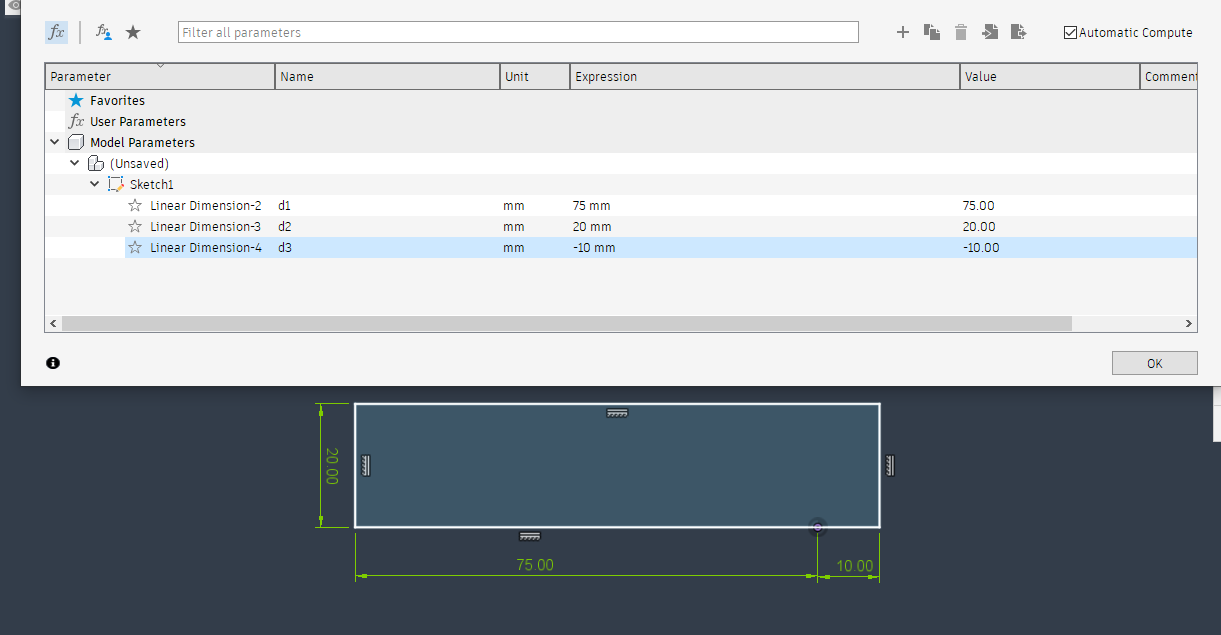Image resolution: width=1221 pixels, height=635 pixels.
Task: Click inside the Filter all parameters field
Action: (x=518, y=32)
